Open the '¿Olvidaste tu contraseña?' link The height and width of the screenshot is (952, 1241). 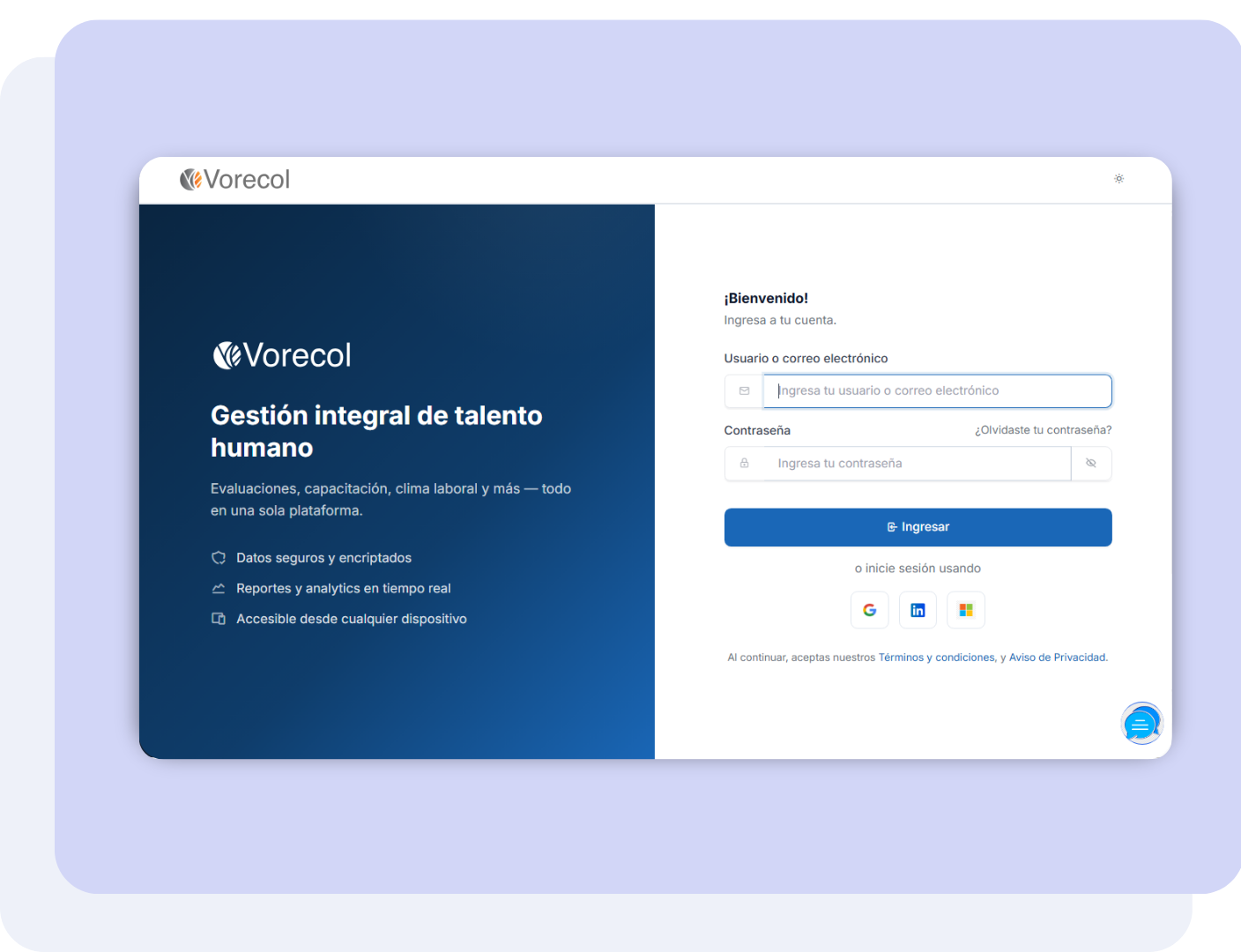1043,430
